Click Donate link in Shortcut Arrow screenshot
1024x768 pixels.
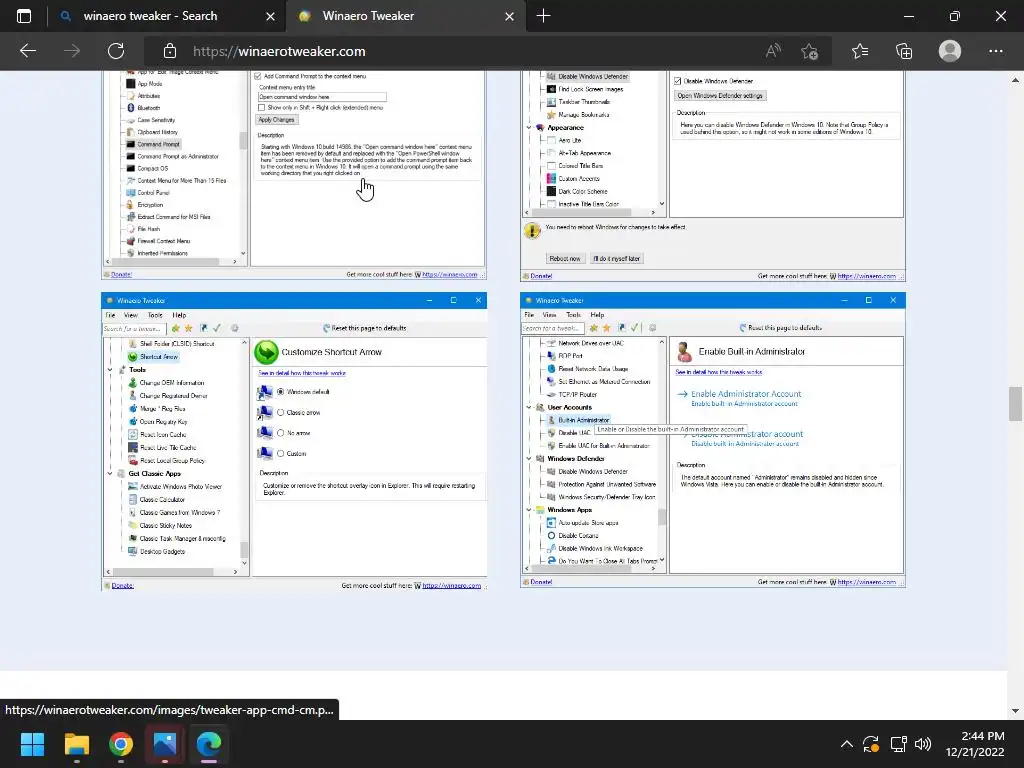[x=122, y=586]
